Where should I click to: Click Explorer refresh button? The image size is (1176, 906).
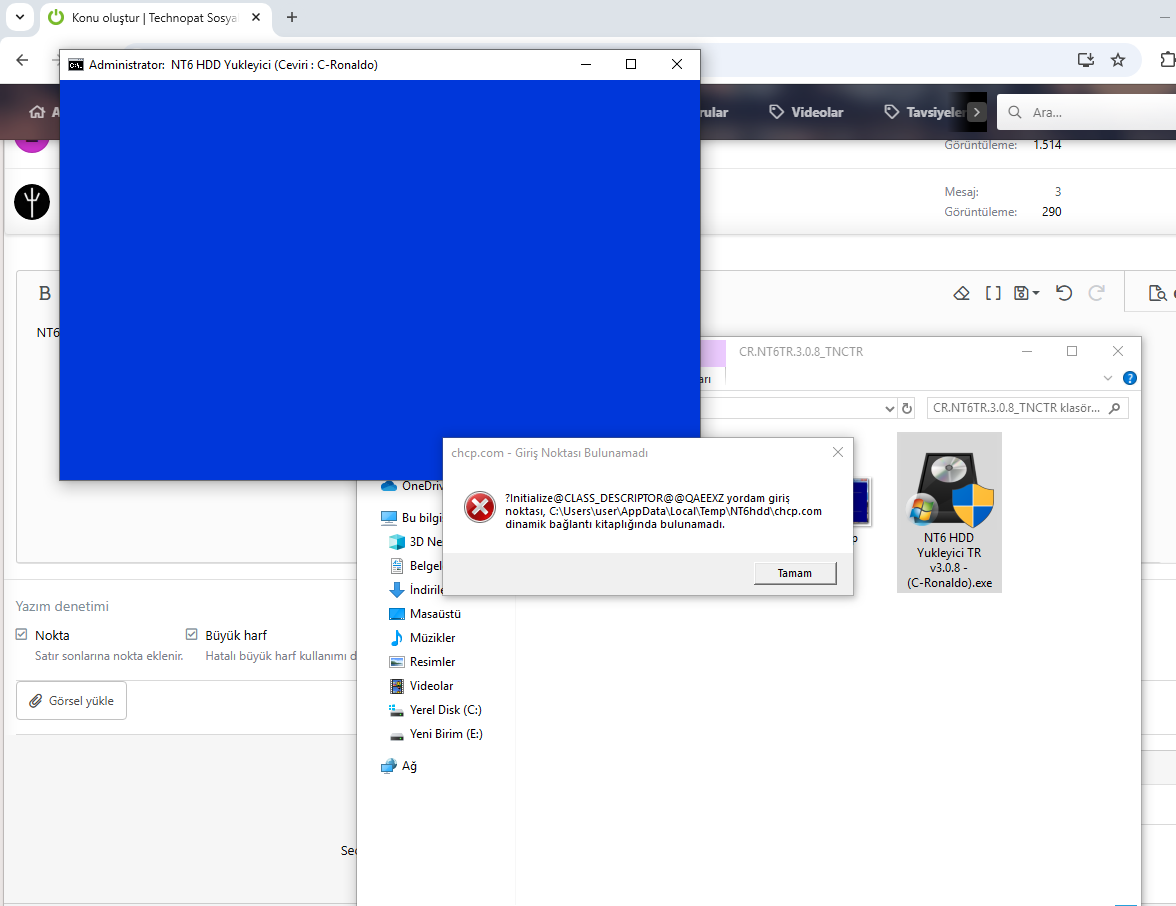(x=907, y=408)
